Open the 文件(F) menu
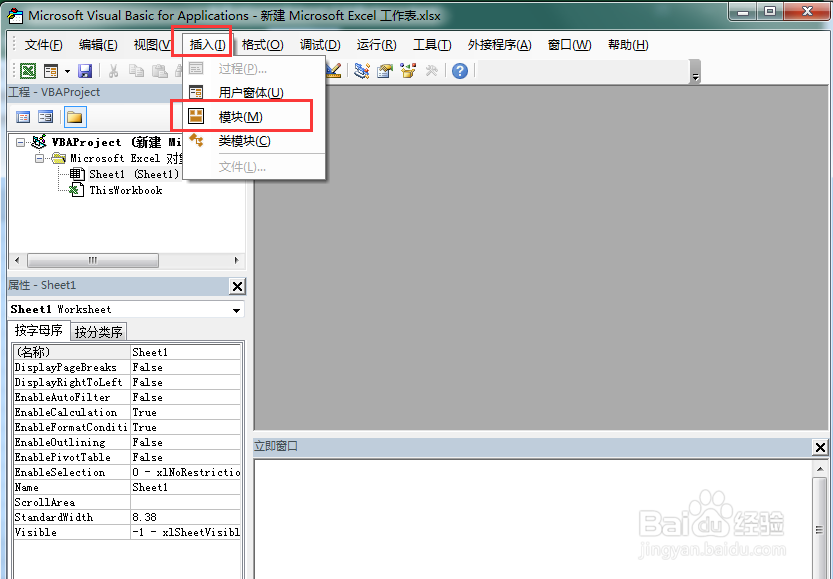Screen dimensions: 833x579 pyautogui.click(x=44, y=45)
